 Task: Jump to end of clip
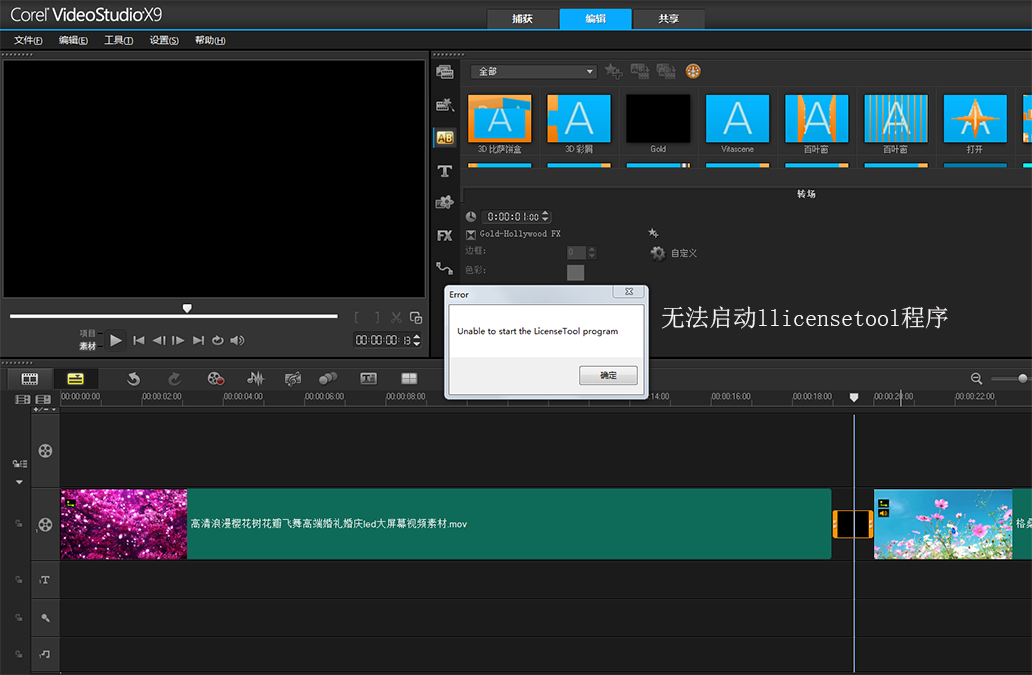tap(198, 340)
